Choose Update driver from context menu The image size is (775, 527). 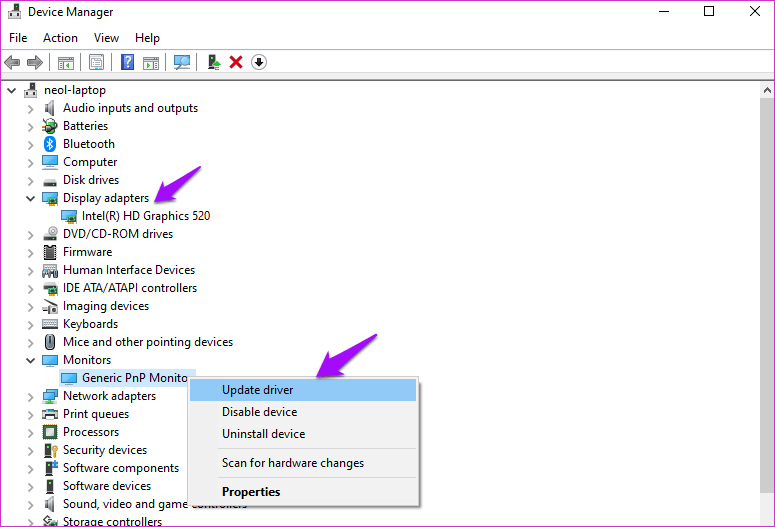[x=303, y=390]
